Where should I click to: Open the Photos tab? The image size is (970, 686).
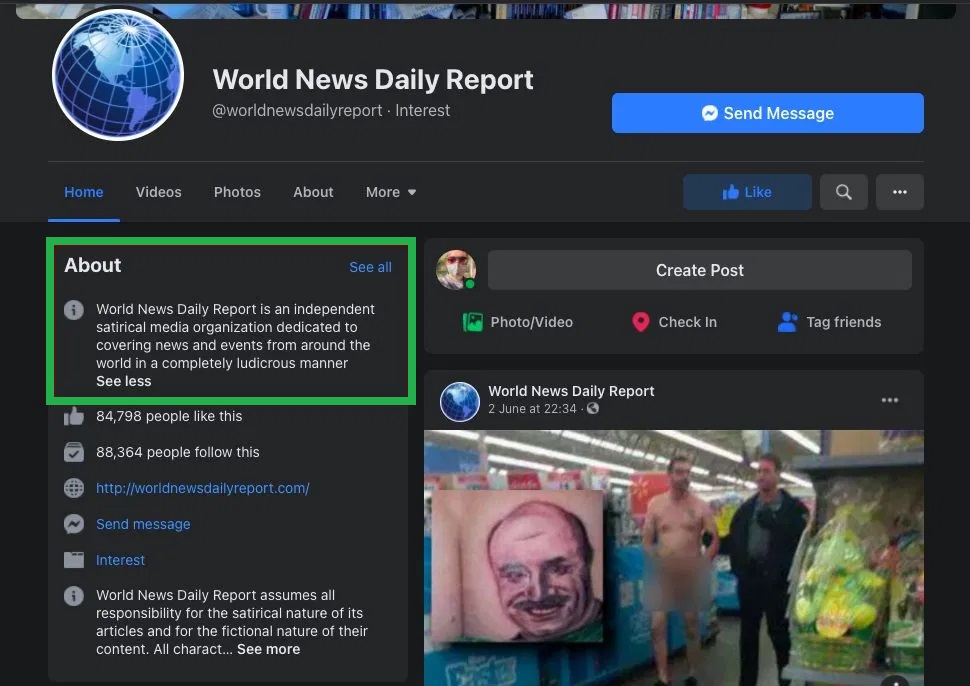point(237,192)
